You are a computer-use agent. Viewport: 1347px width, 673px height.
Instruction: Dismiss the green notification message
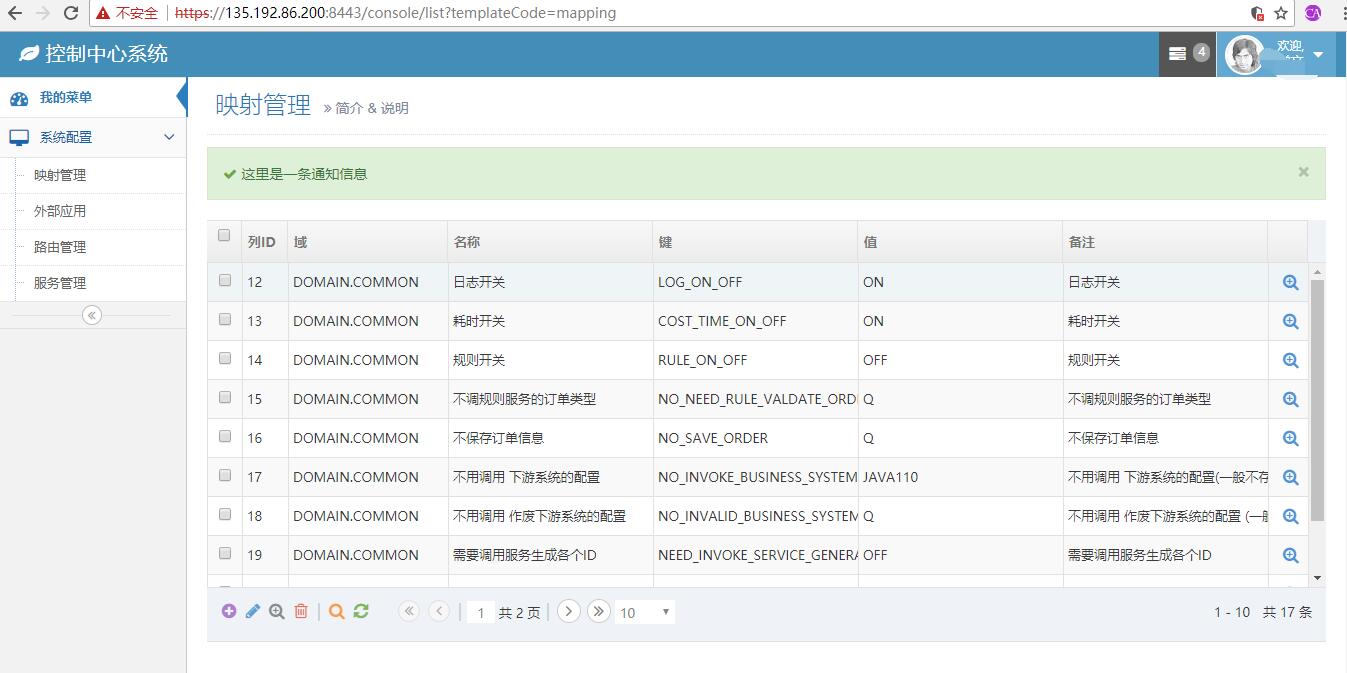[x=1303, y=172]
